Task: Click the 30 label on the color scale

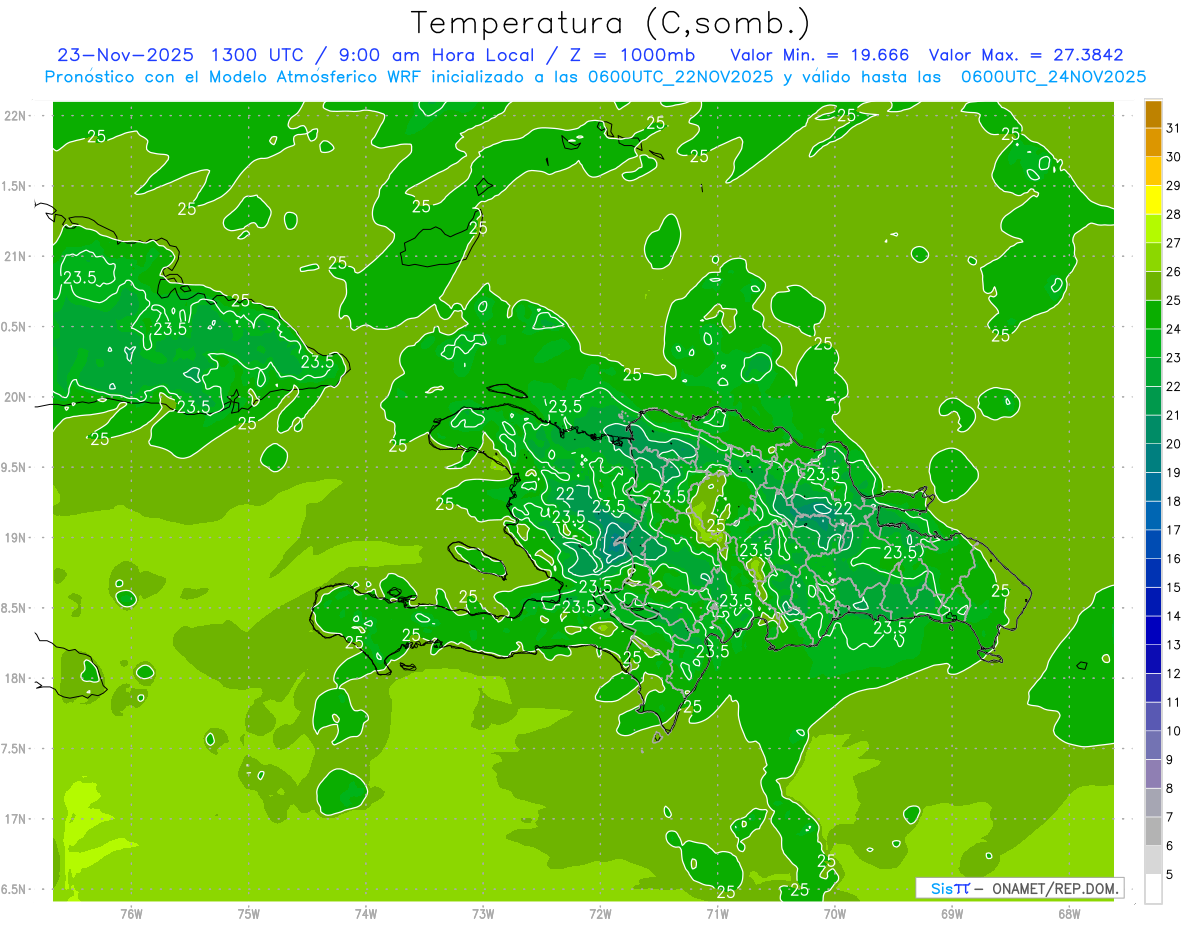Action: coord(1174,157)
